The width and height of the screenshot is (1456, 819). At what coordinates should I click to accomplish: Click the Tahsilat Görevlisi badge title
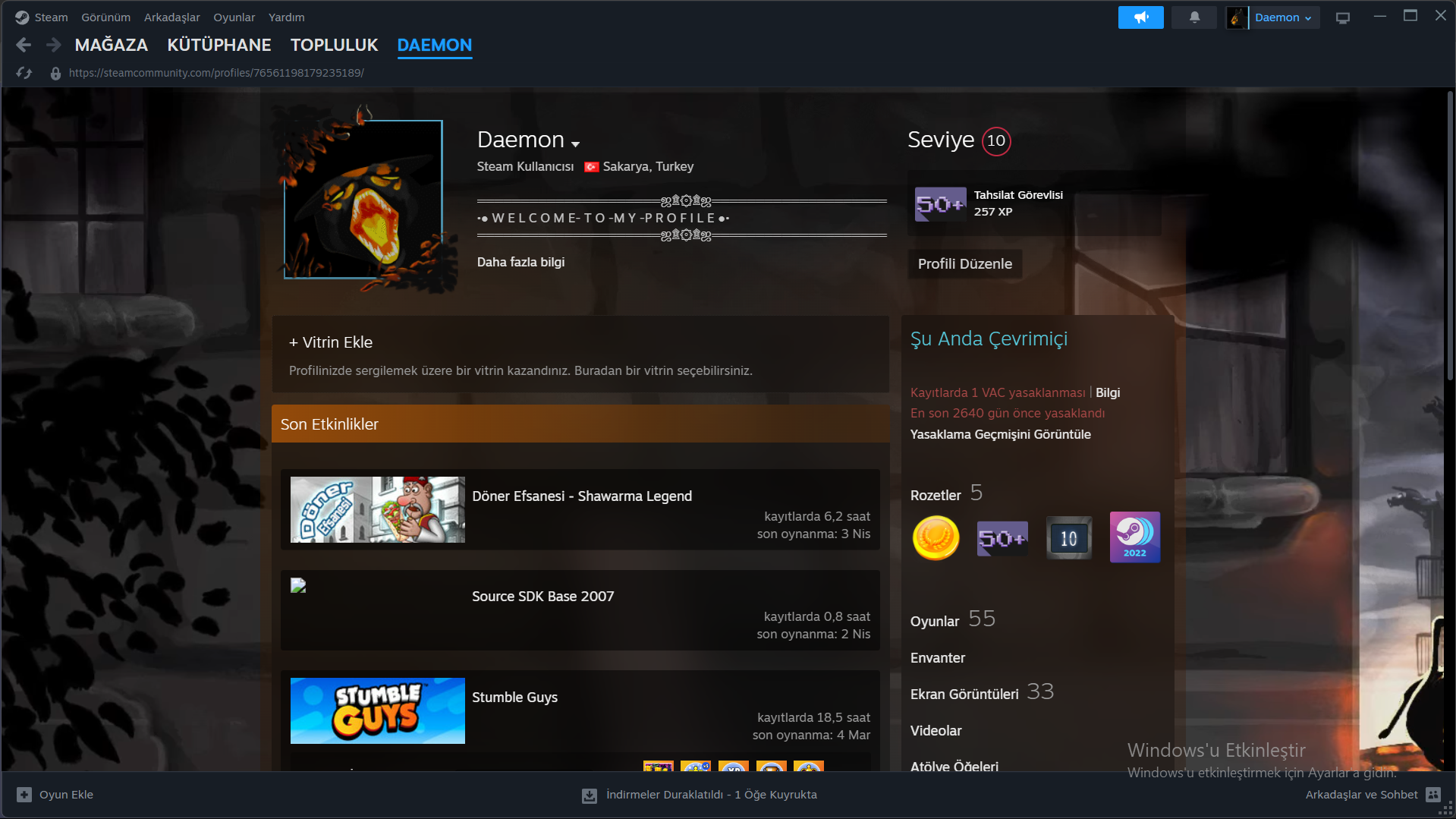1018,195
